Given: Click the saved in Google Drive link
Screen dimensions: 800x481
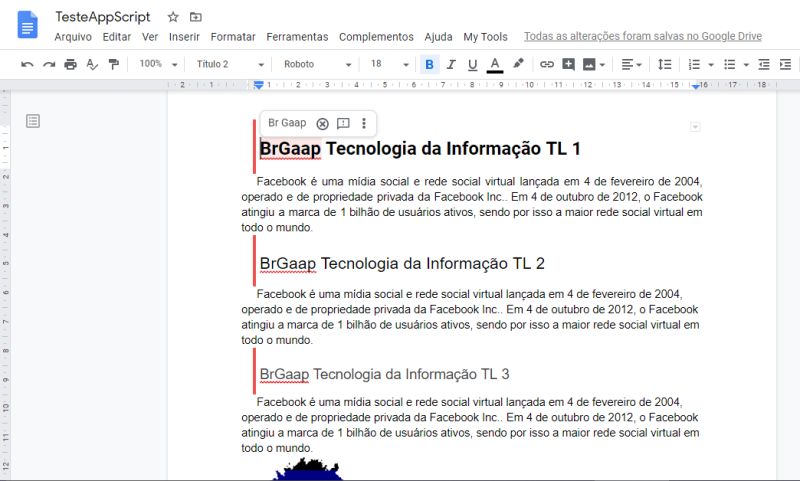Looking at the screenshot, I should [642, 36].
